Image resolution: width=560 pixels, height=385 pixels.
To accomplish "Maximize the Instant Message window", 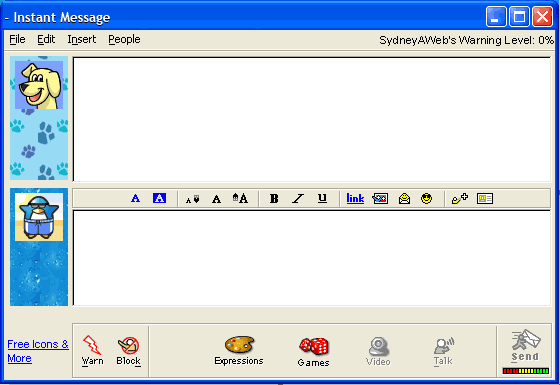I will (x=519, y=17).
